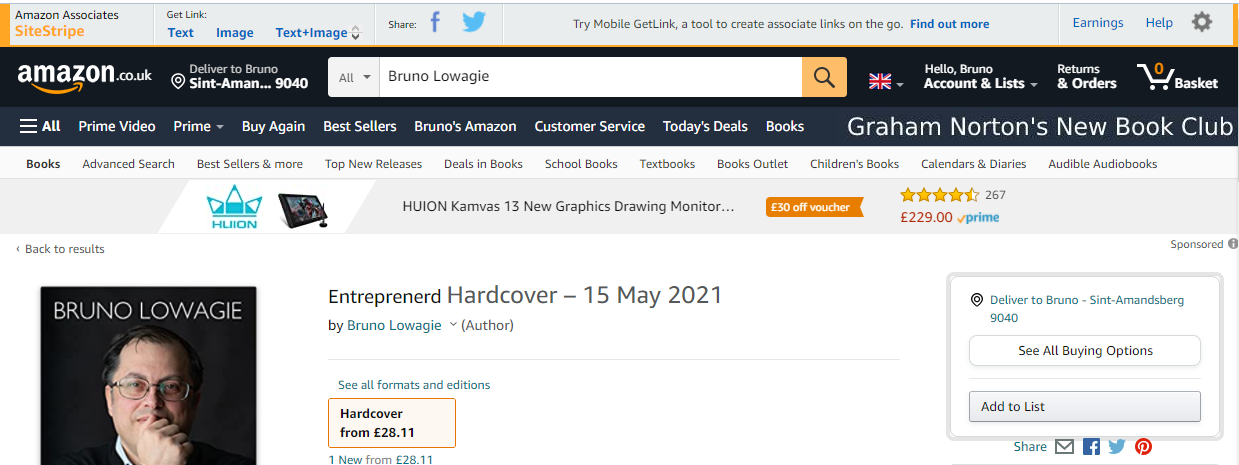Image resolution: width=1239 pixels, height=465 pixels.
Task: Click the ad's star rating
Action: (x=940, y=195)
